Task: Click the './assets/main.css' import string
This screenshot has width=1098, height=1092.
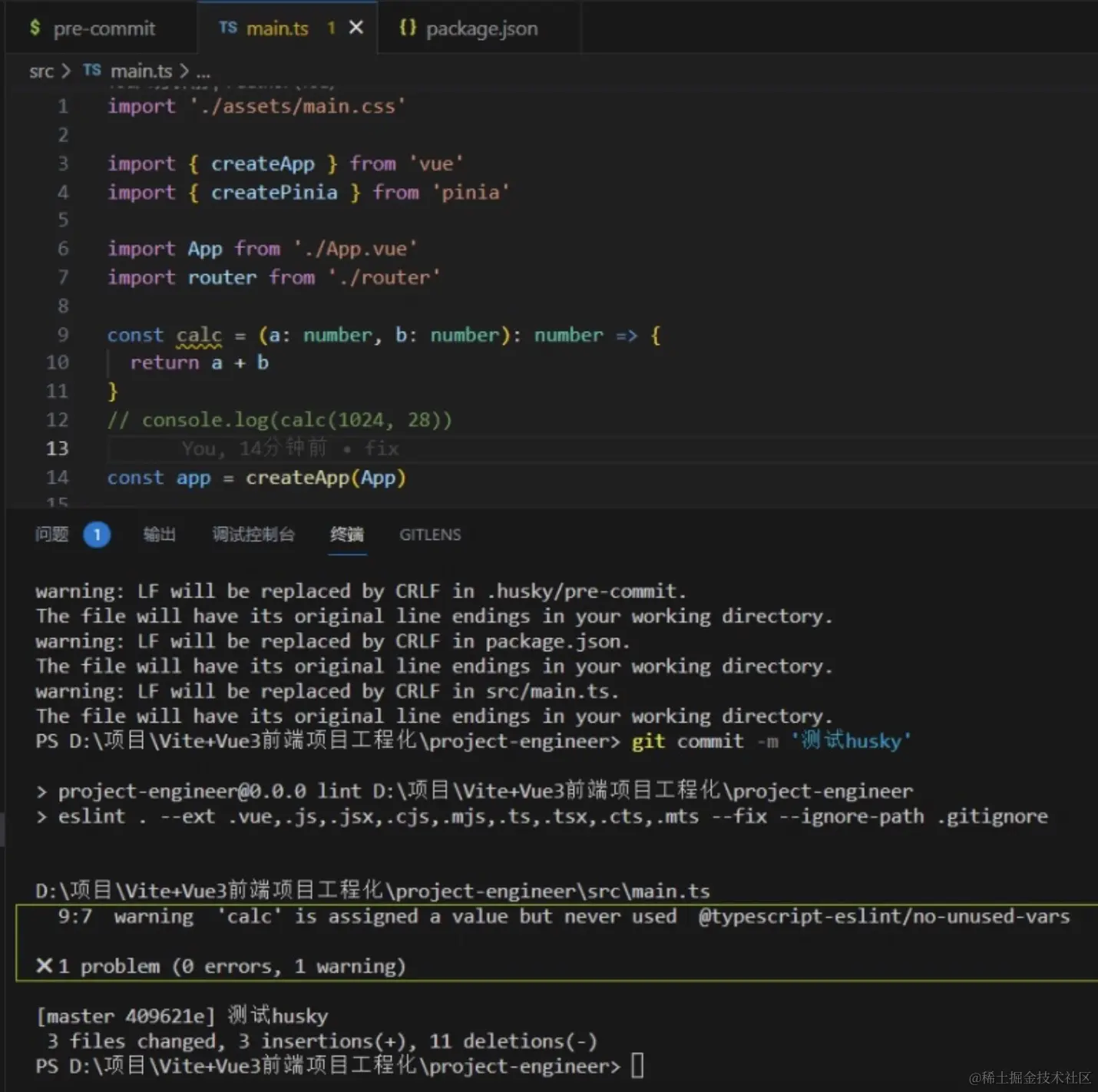Action: pyautogui.click(x=298, y=106)
